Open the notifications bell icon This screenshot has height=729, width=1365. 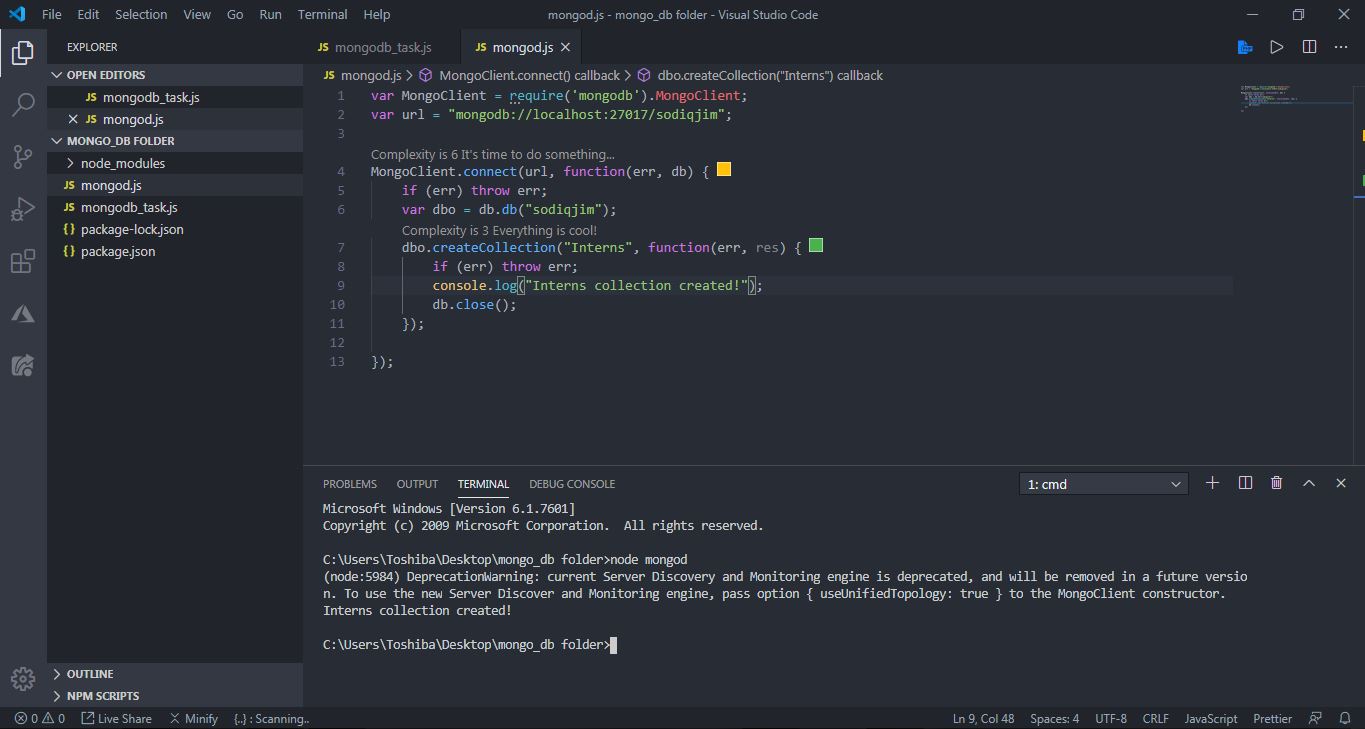[x=1345, y=718]
